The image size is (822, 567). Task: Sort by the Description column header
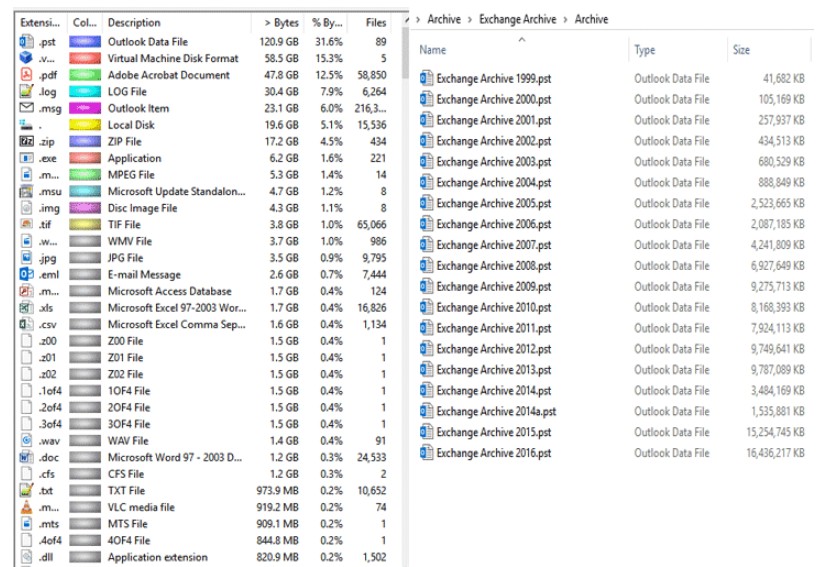pos(134,23)
